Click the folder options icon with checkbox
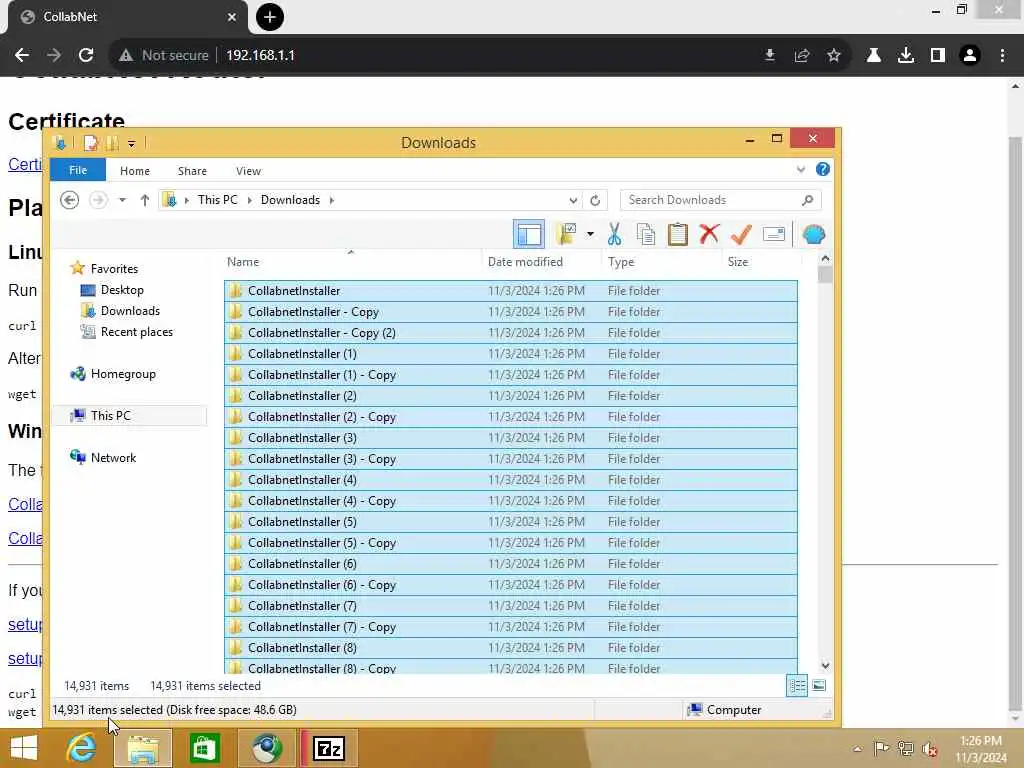1024x768 pixels. [x=566, y=234]
